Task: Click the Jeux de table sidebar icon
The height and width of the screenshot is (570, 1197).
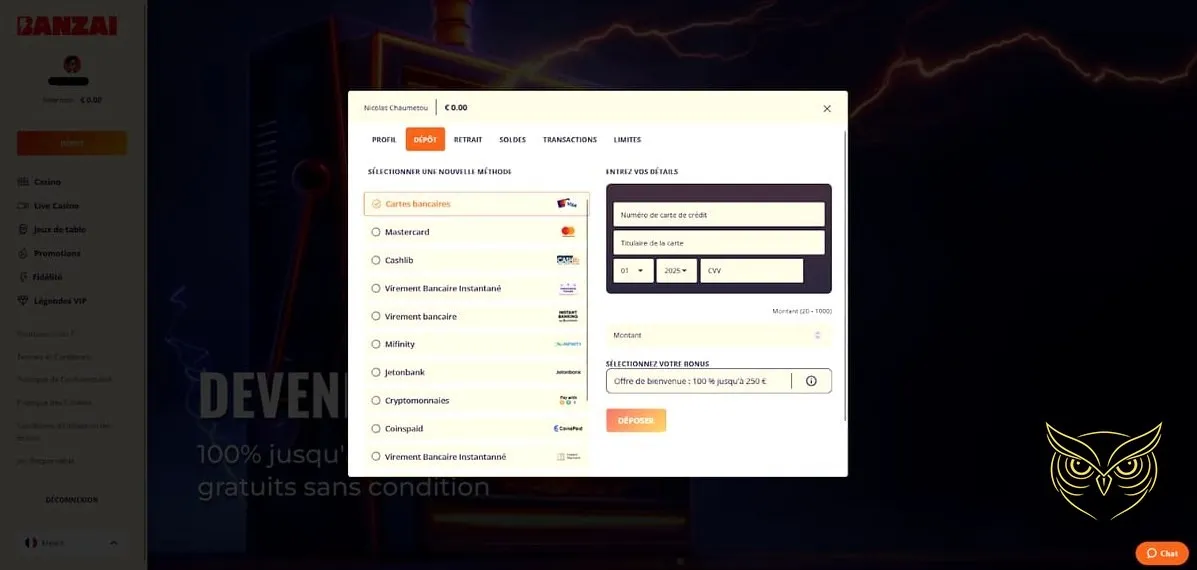Action: click(23, 230)
